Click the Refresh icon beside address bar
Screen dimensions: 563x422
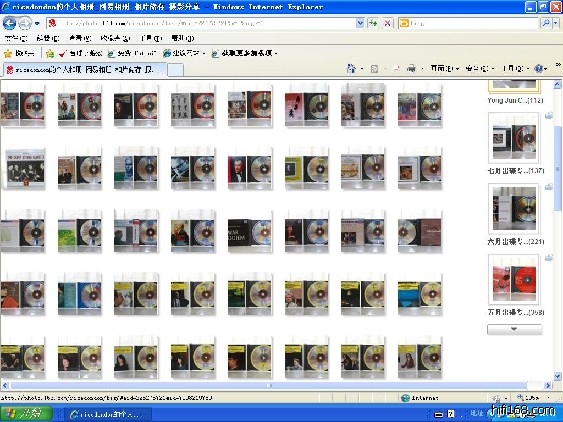coord(373,23)
